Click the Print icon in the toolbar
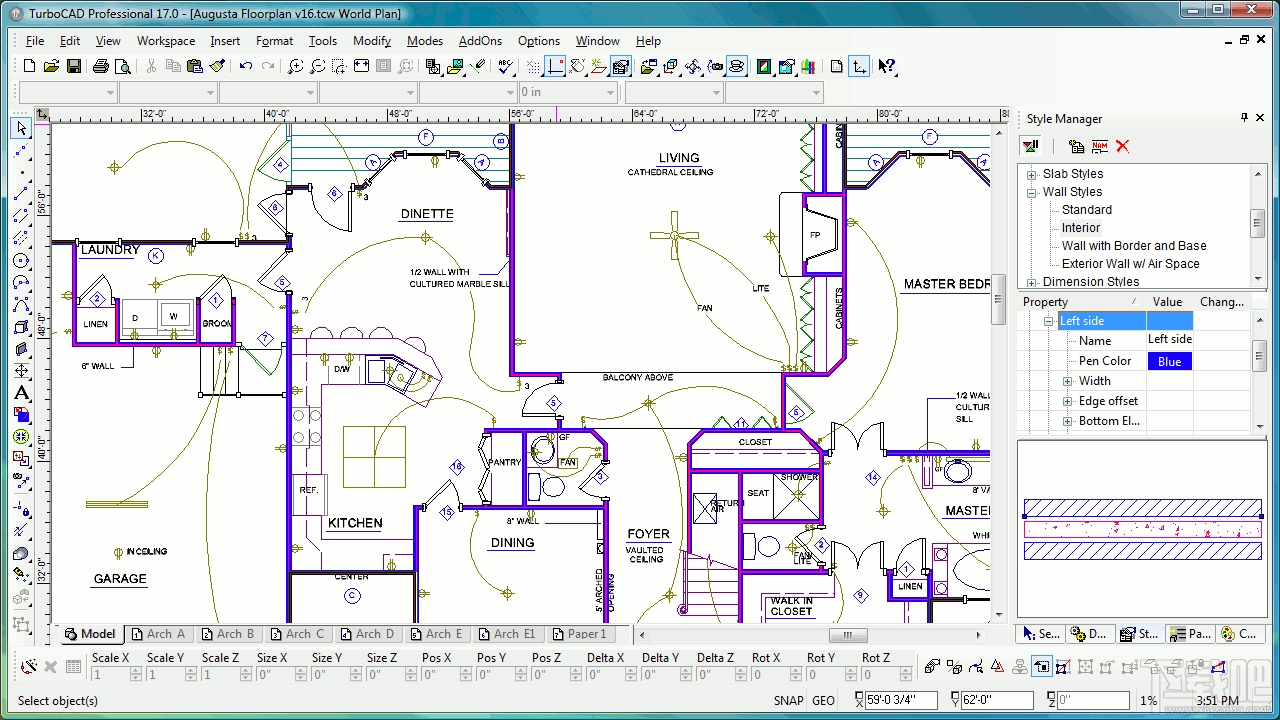1280x720 pixels. [101, 66]
